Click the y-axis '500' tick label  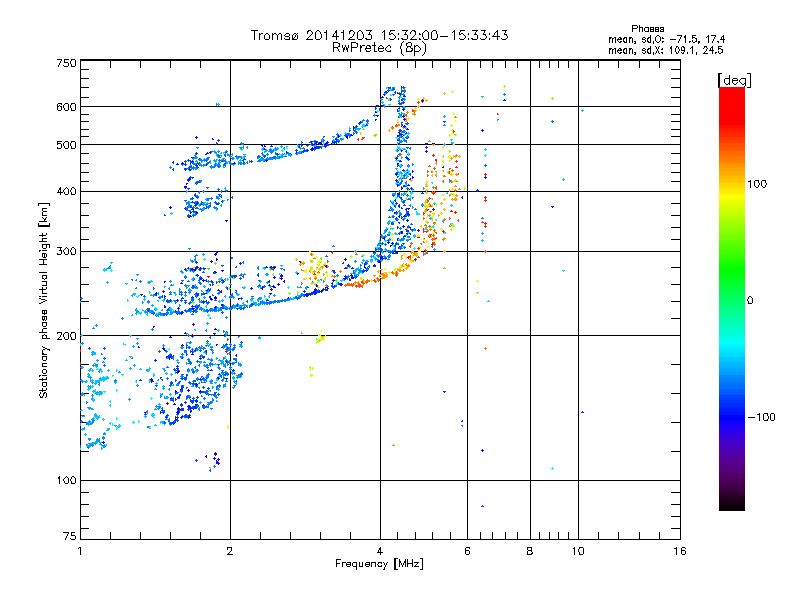(66, 145)
